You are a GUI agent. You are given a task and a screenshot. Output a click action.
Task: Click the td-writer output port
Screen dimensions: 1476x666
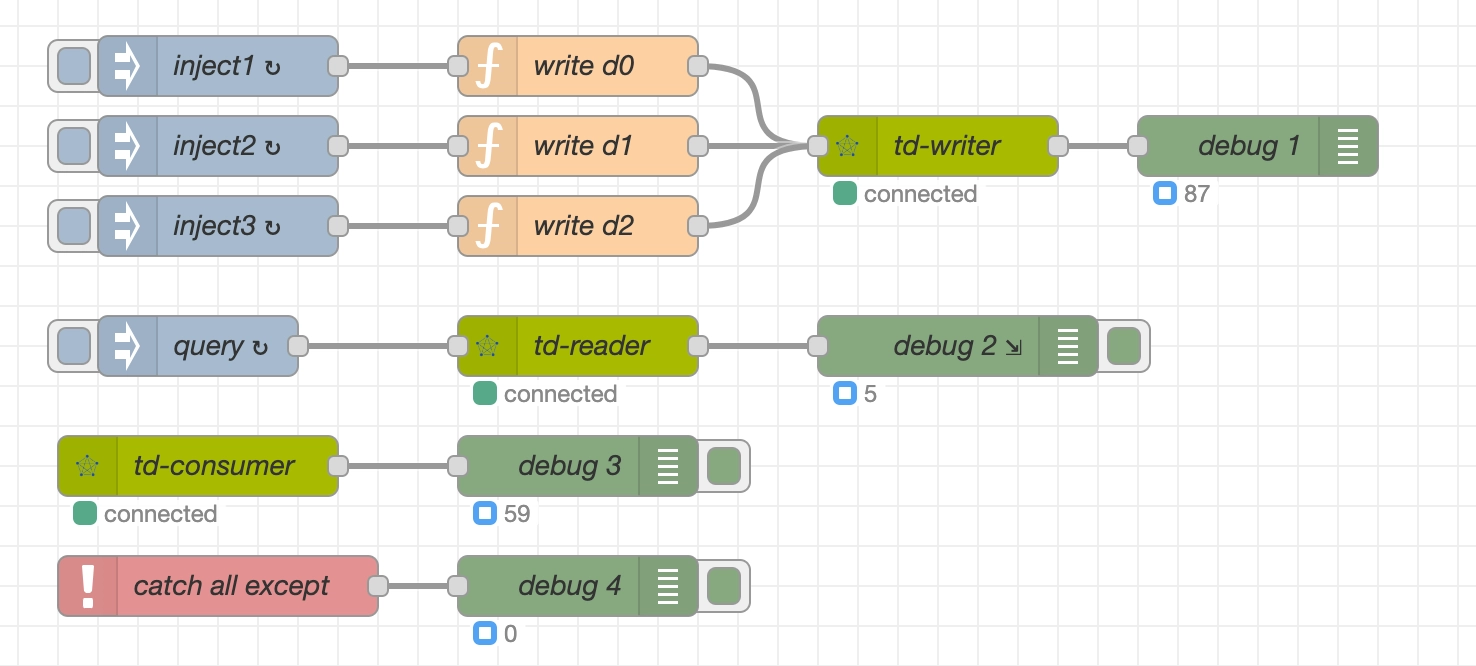[1058, 146]
